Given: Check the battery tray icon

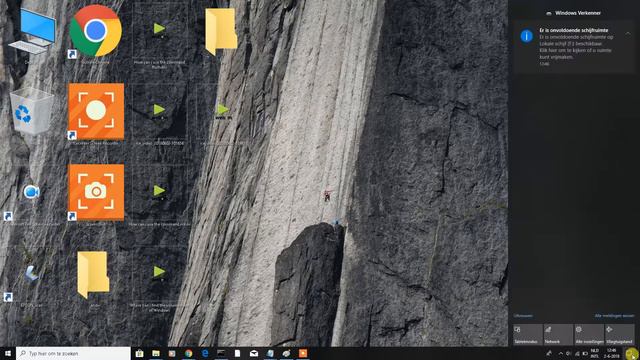Looking at the screenshot, I should [585, 353].
